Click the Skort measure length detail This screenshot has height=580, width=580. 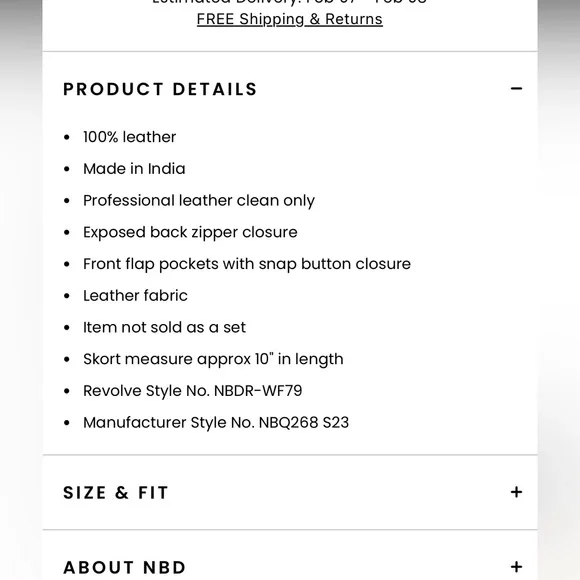pyautogui.click(x=213, y=360)
